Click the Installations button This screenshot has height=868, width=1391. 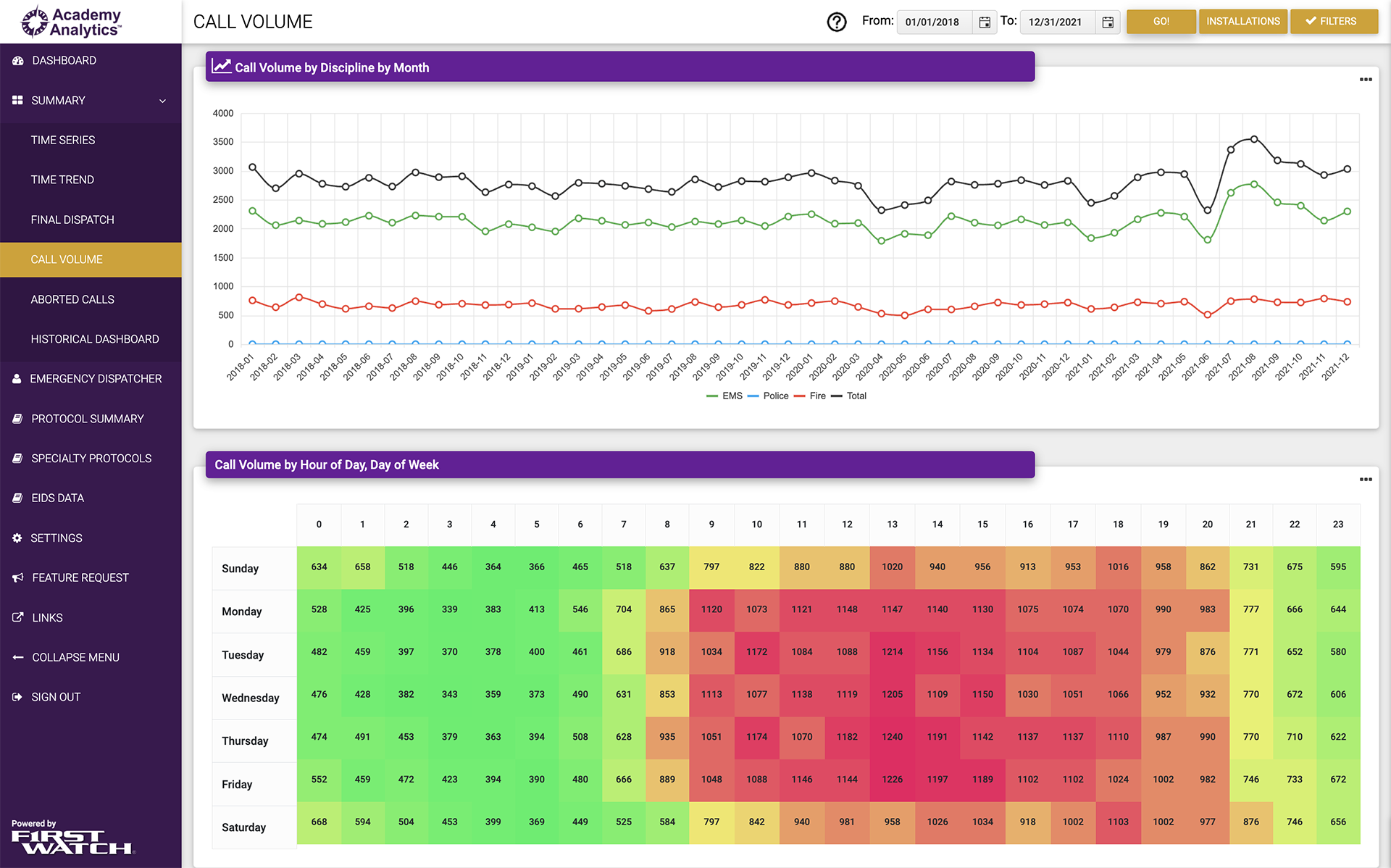point(1242,22)
